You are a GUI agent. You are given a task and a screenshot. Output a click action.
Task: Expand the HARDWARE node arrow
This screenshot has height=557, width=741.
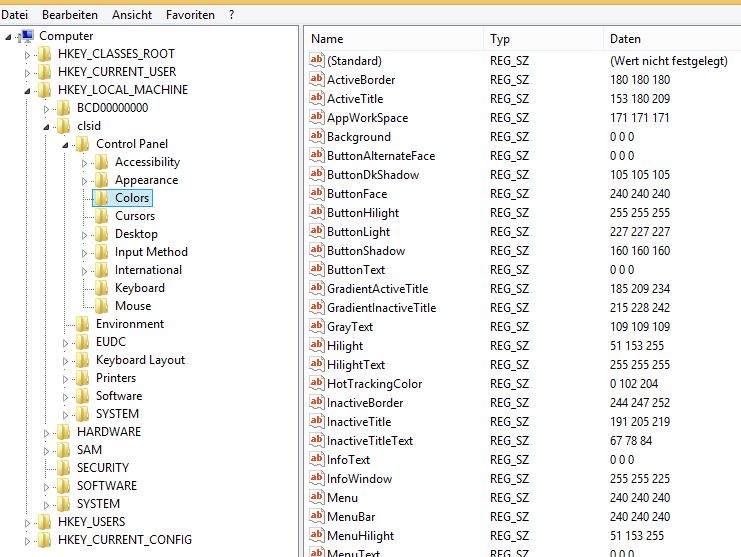click(x=46, y=433)
